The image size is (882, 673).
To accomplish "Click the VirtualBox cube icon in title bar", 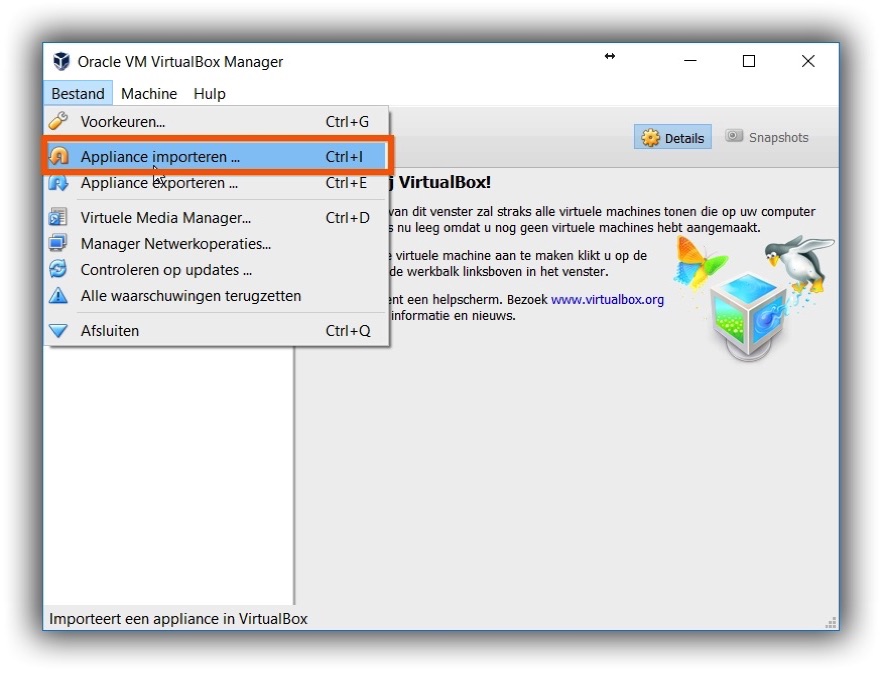I will [61, 61].
